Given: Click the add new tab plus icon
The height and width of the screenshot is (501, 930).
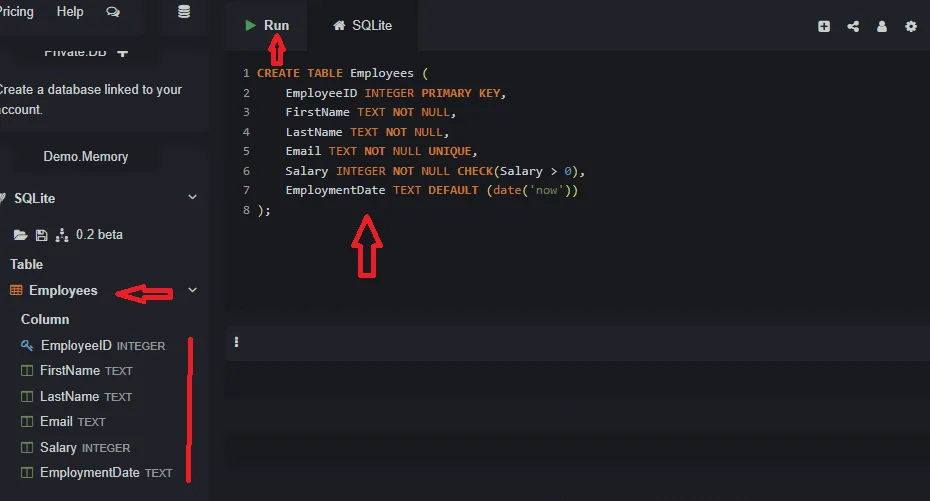Looking at the screenshot, I should 824,27.
